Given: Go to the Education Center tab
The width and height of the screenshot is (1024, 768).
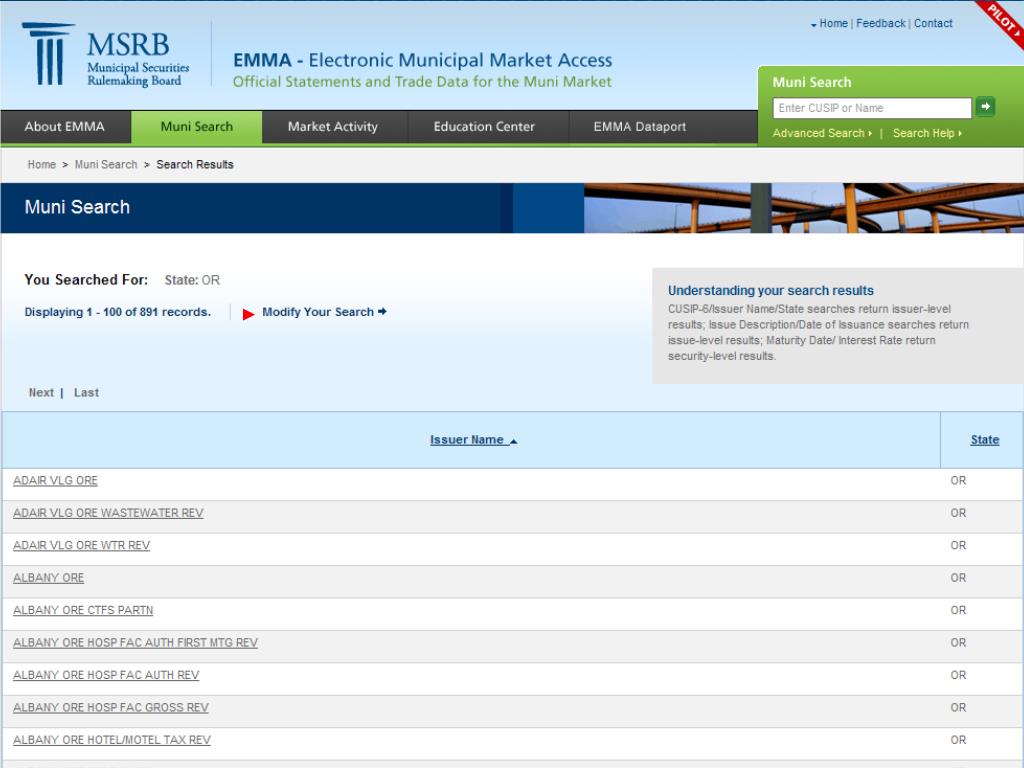Looking at the screenshot, I should tap(484, 127).
